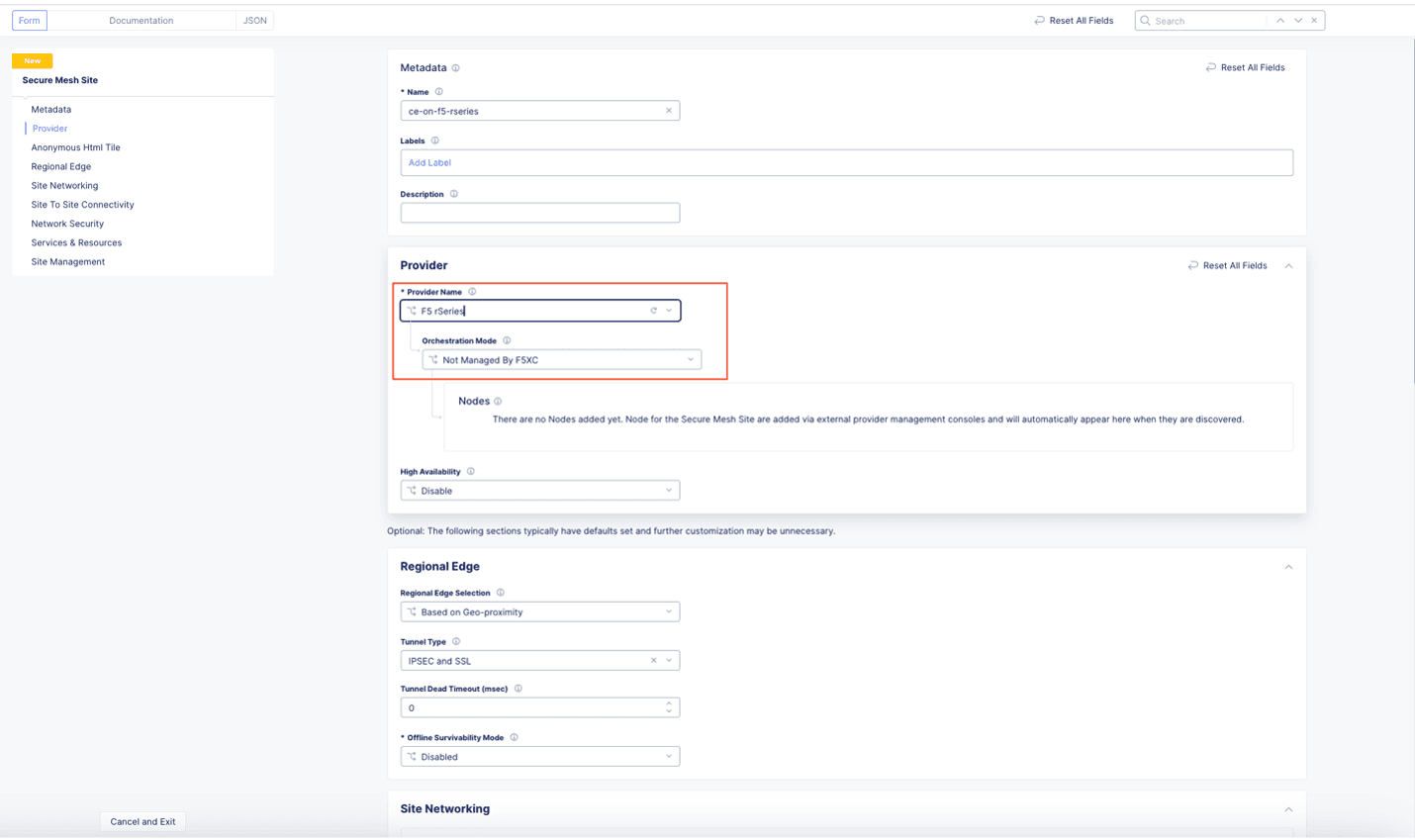Go to Site Networking in sidebar
This screenshot has width=1415, height=840.
point(64,186)
